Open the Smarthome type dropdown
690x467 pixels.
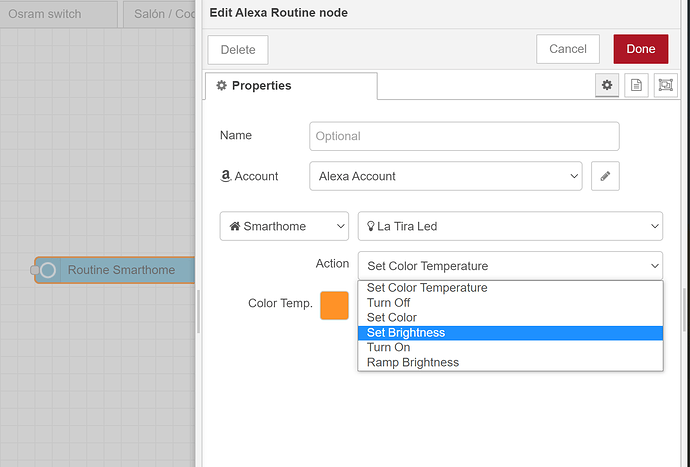click(x=284, y=226)
